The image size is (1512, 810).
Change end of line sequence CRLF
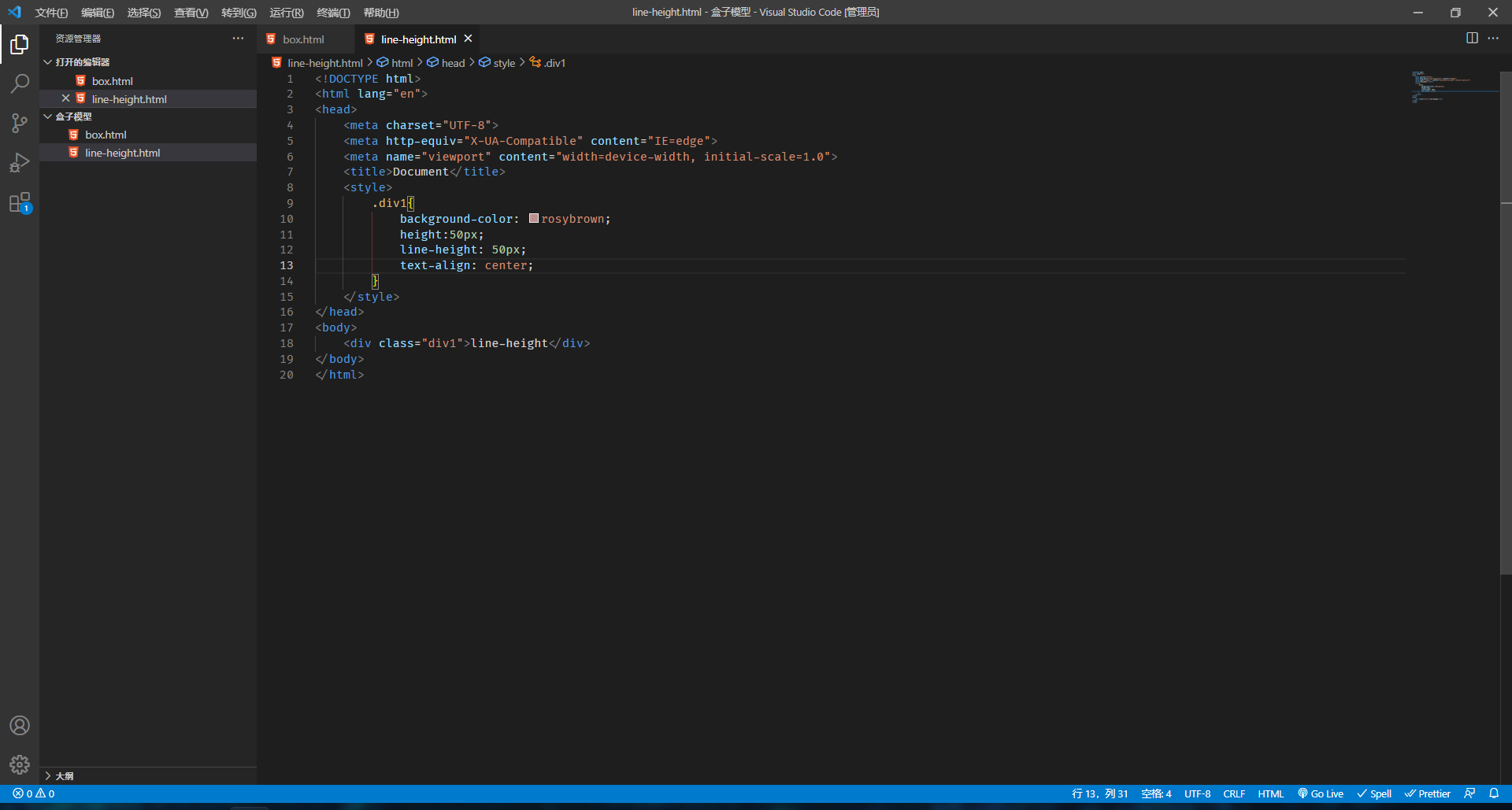1234,793
